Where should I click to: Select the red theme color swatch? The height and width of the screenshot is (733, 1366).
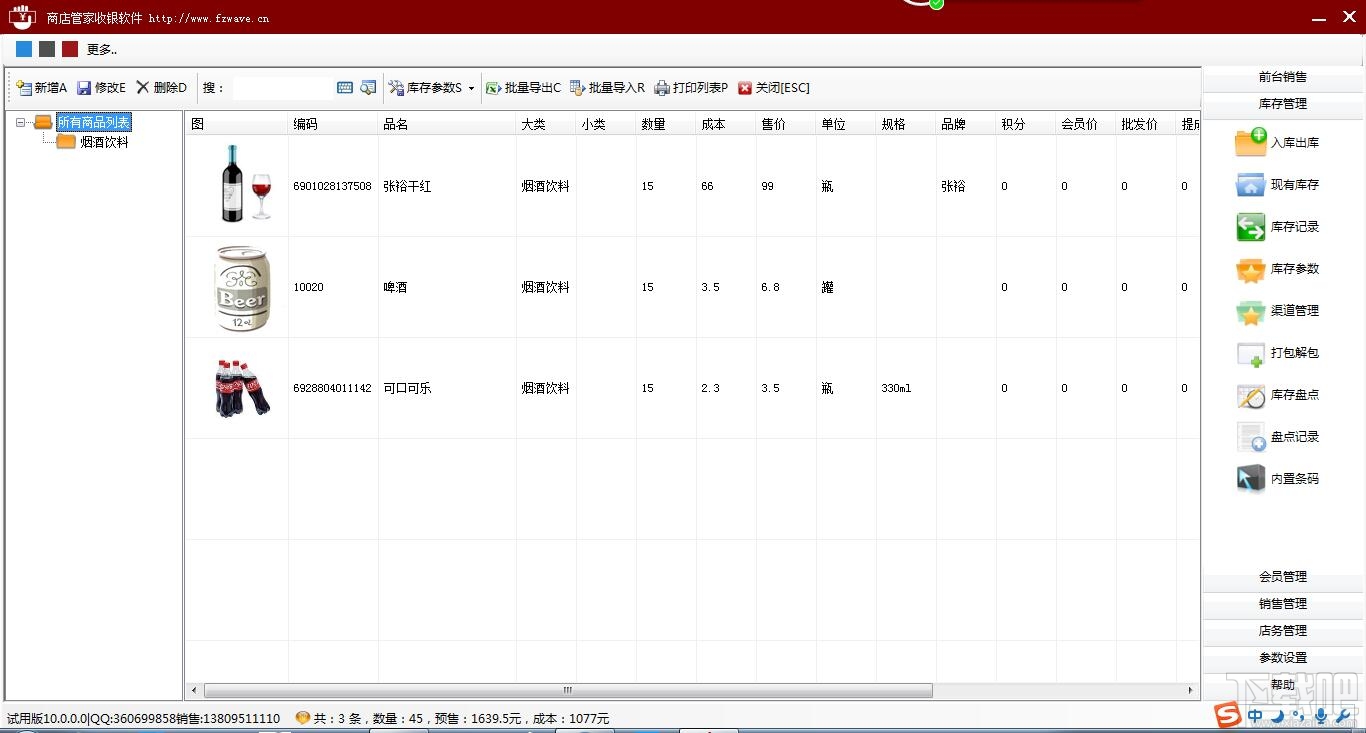(69, 48)
